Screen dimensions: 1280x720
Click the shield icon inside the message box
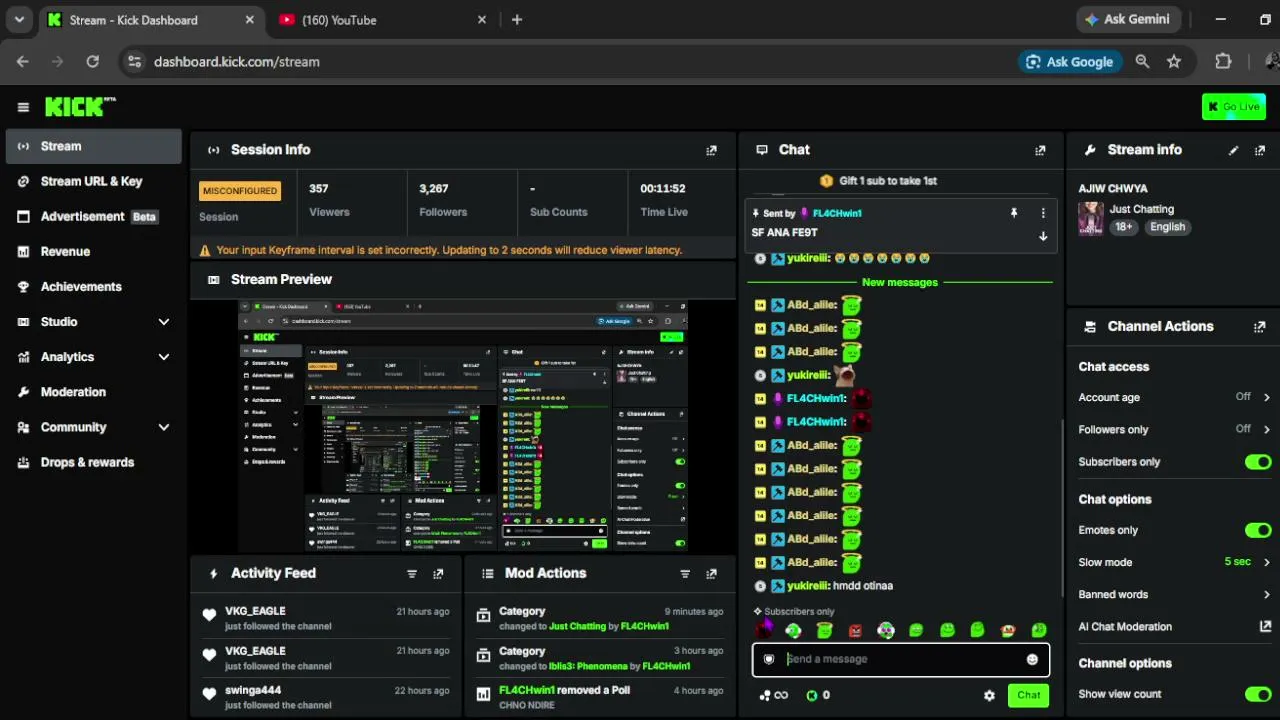pos(769,659)
